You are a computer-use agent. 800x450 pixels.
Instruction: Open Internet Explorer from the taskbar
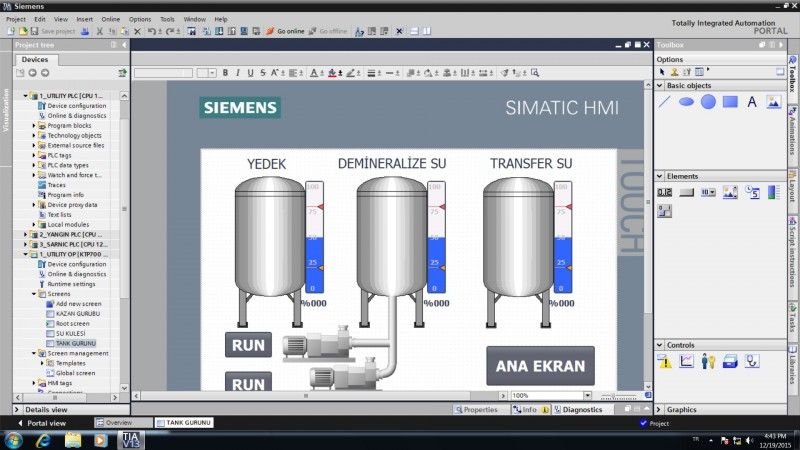tap(43, 440)
